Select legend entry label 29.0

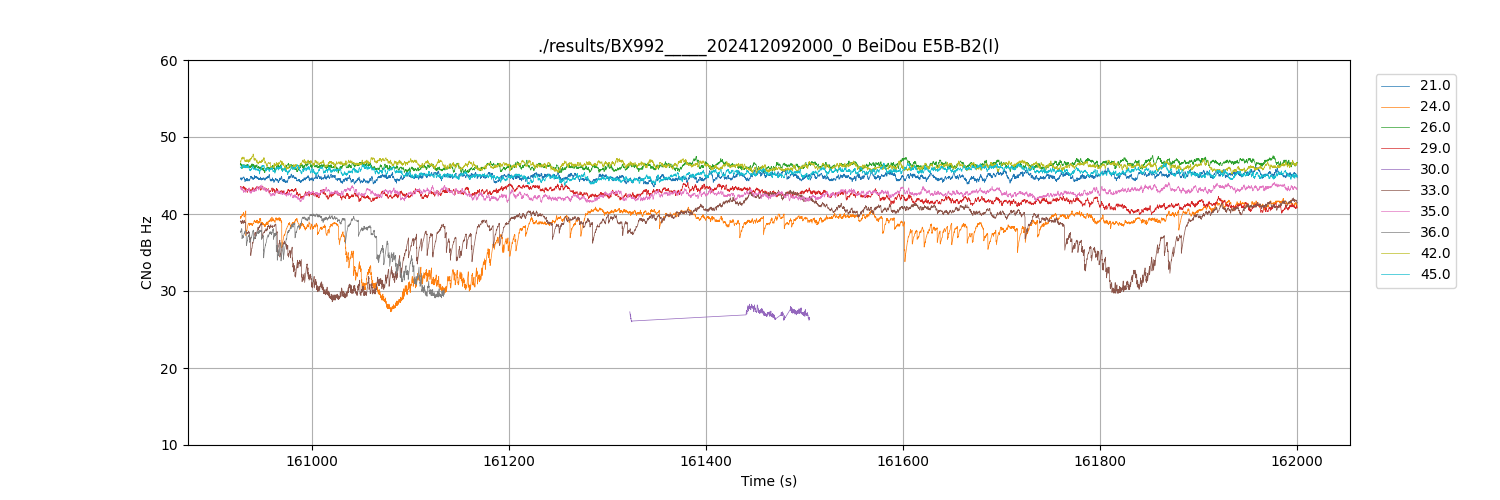tap(1434, 149)
